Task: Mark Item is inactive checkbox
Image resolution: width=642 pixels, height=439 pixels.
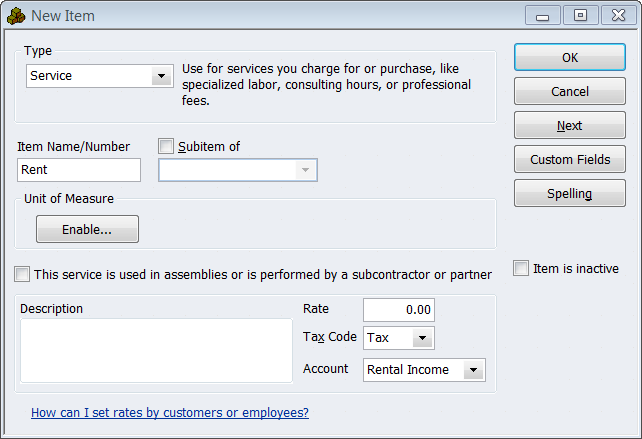Action: pos(521,268)
